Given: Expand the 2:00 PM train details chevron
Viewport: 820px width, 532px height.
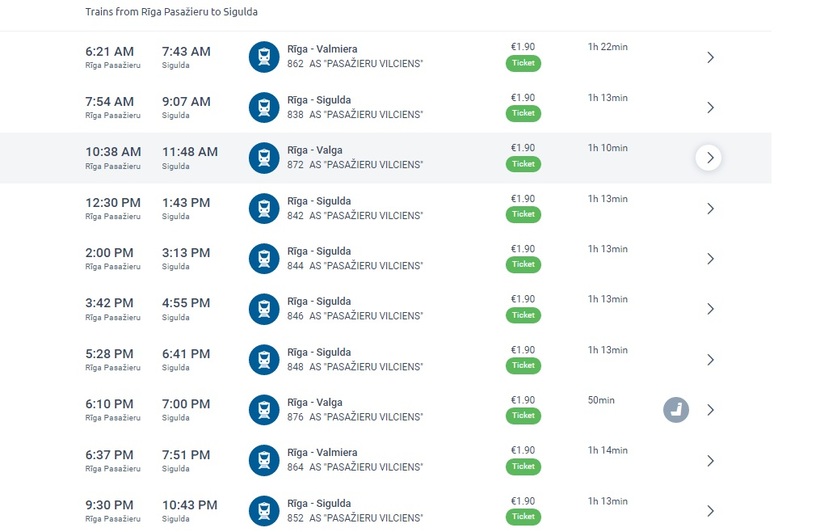Looking at the screenshot, I should point(710,258).
